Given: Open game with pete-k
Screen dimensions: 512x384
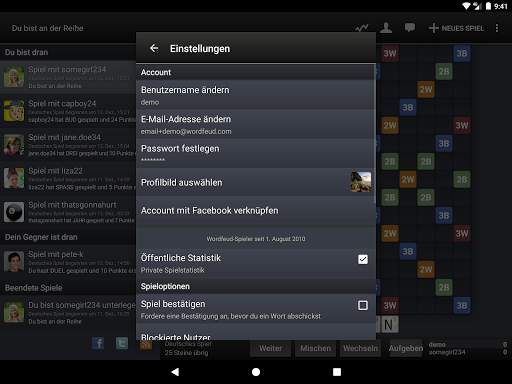Looking at the screenshot, I should (x=68, y=262).
